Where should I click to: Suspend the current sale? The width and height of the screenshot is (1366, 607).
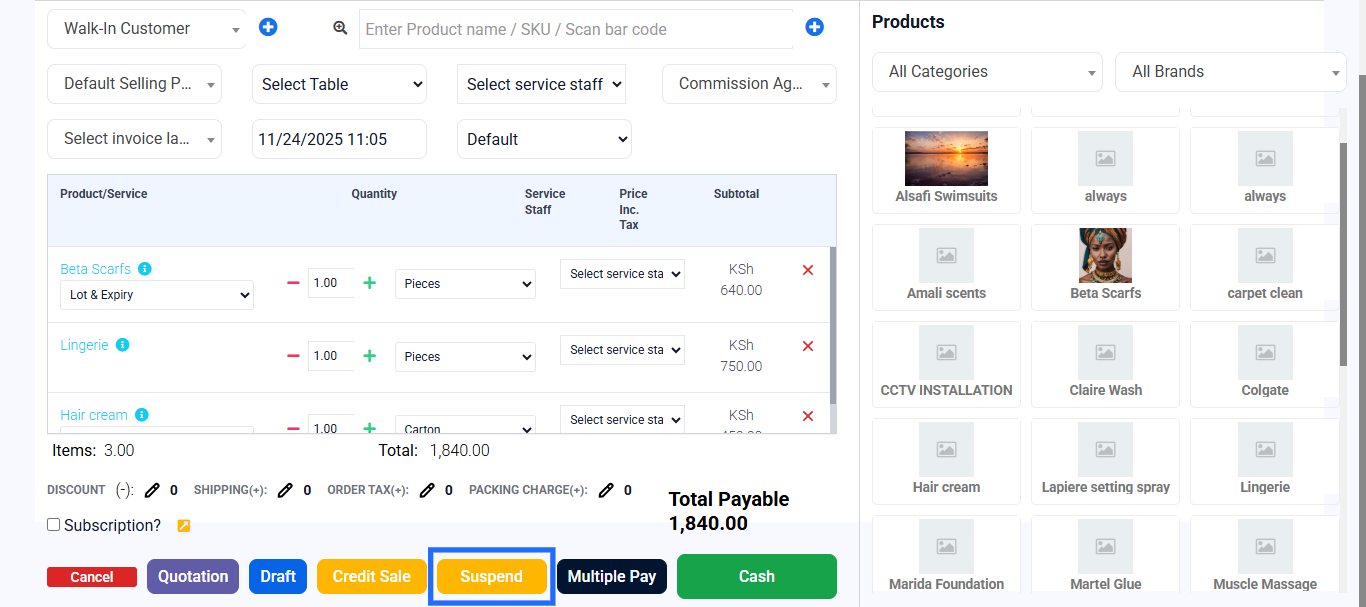pyautogui.click(x=492, y=577)
